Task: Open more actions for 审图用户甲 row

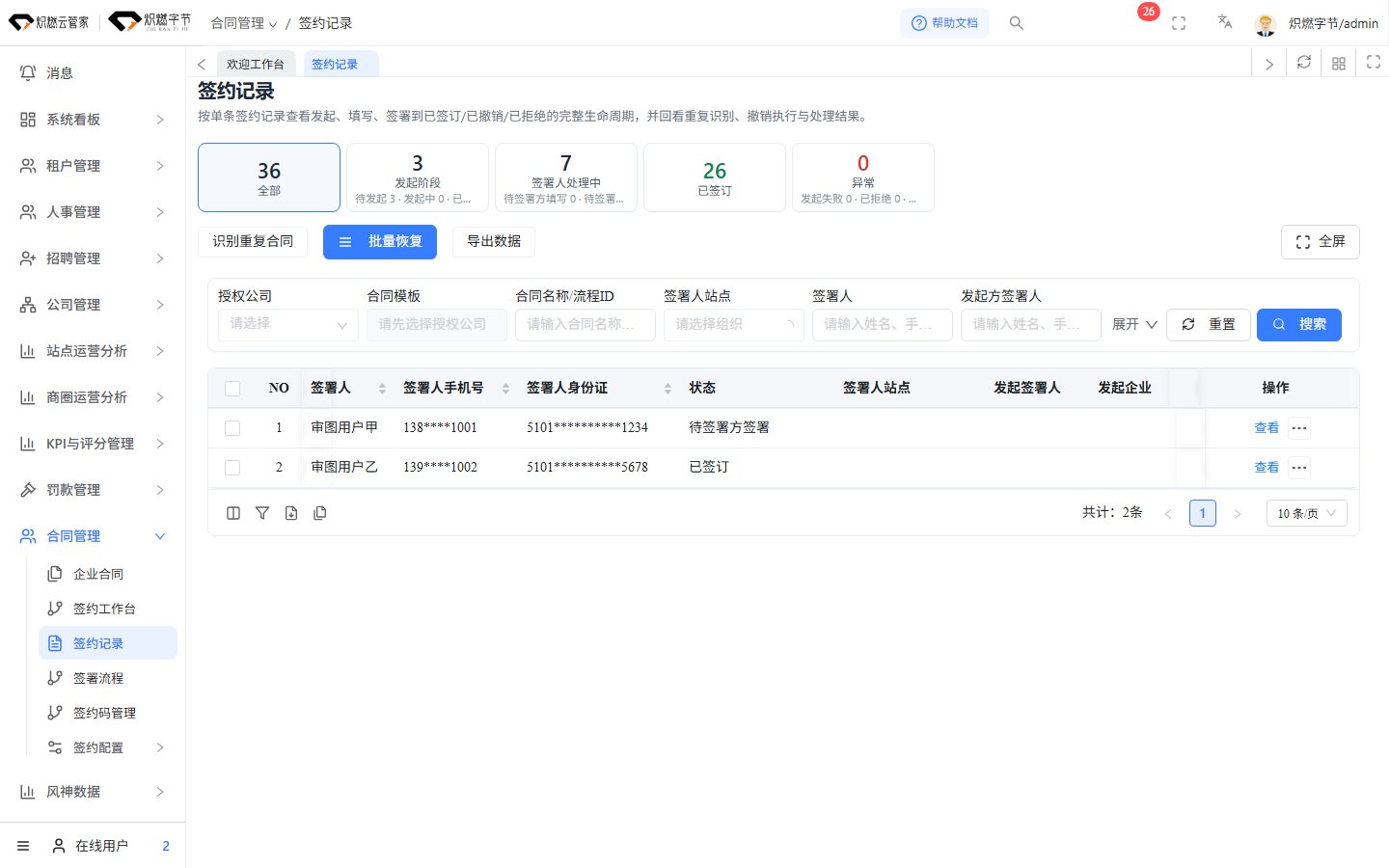Action: 1299,428
